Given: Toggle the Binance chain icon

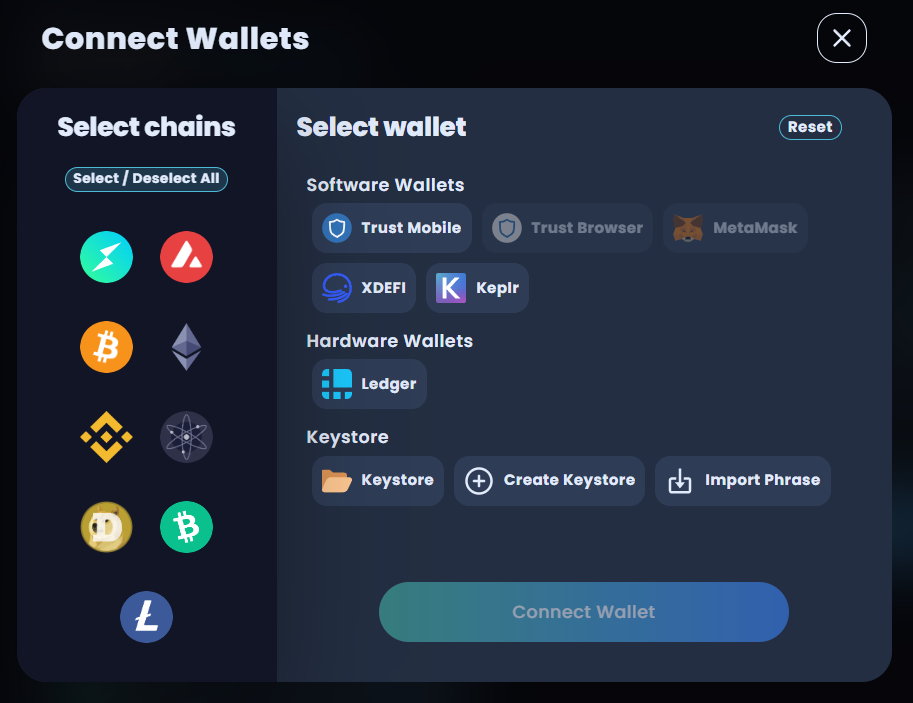Looking at the screenshot, I should point(107,437).
